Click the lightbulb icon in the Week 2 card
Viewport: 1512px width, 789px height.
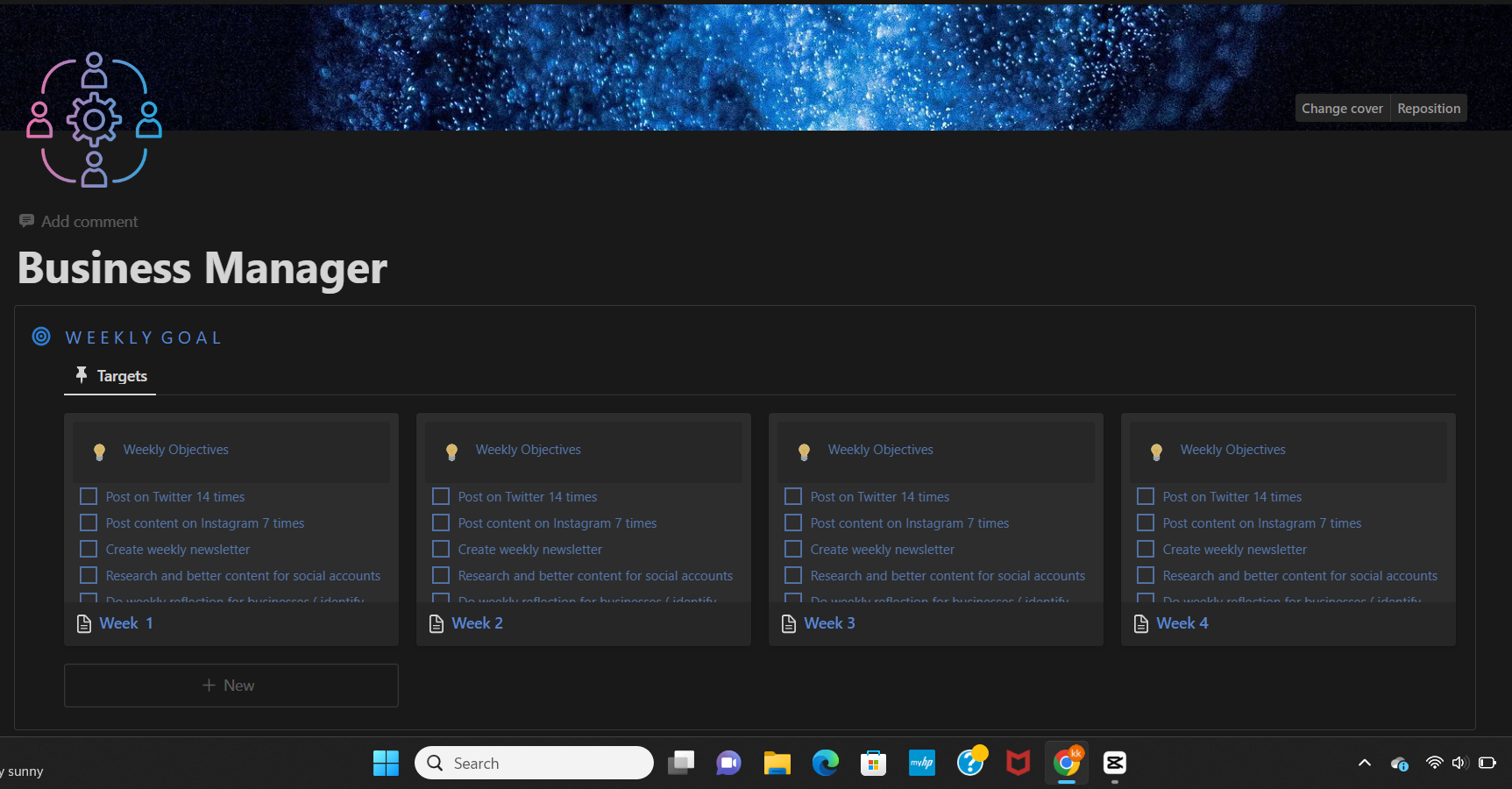[451, 451]
